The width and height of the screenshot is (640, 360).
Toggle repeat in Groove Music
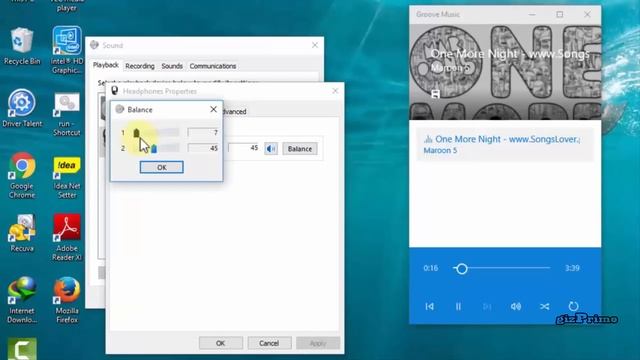pos(573,306)
